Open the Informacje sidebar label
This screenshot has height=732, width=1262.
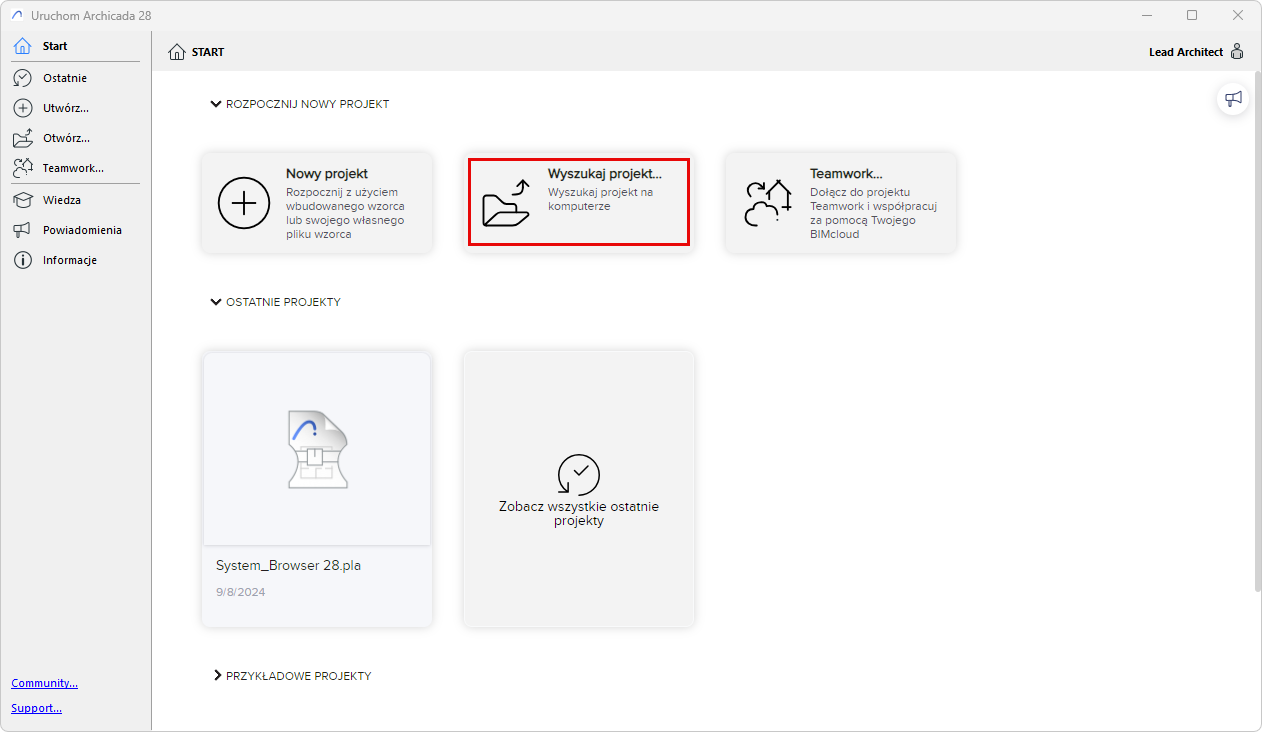pyautogui.click(x=70, y=260)
